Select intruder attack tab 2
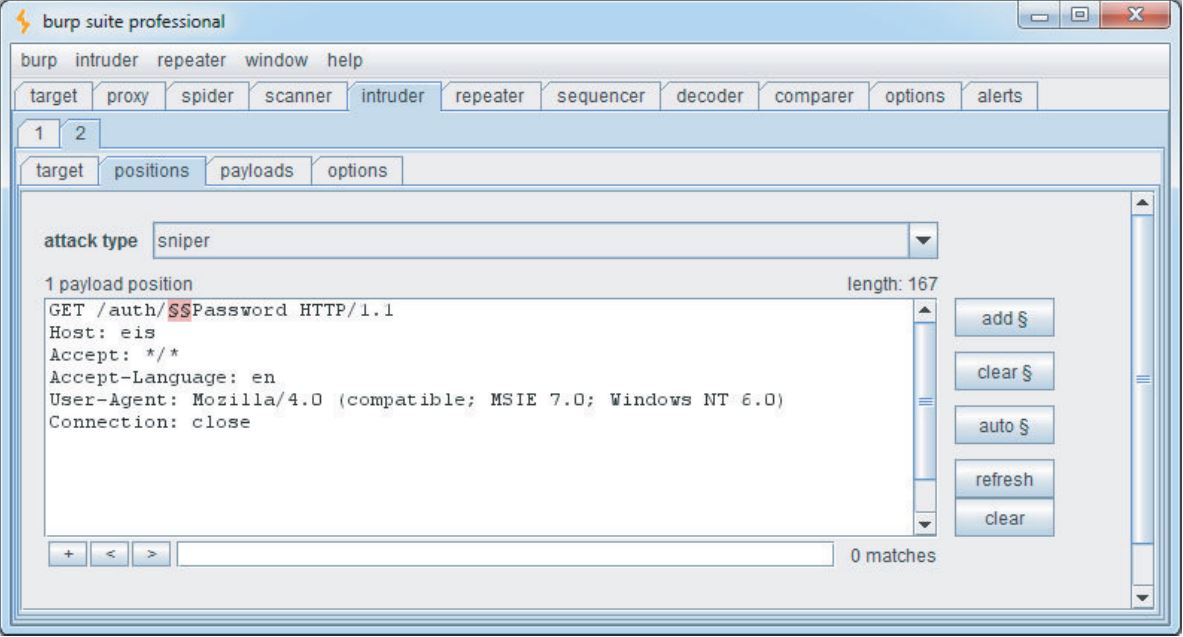The height and width of the screenshot is (637, 1183). tap(80, 134)
